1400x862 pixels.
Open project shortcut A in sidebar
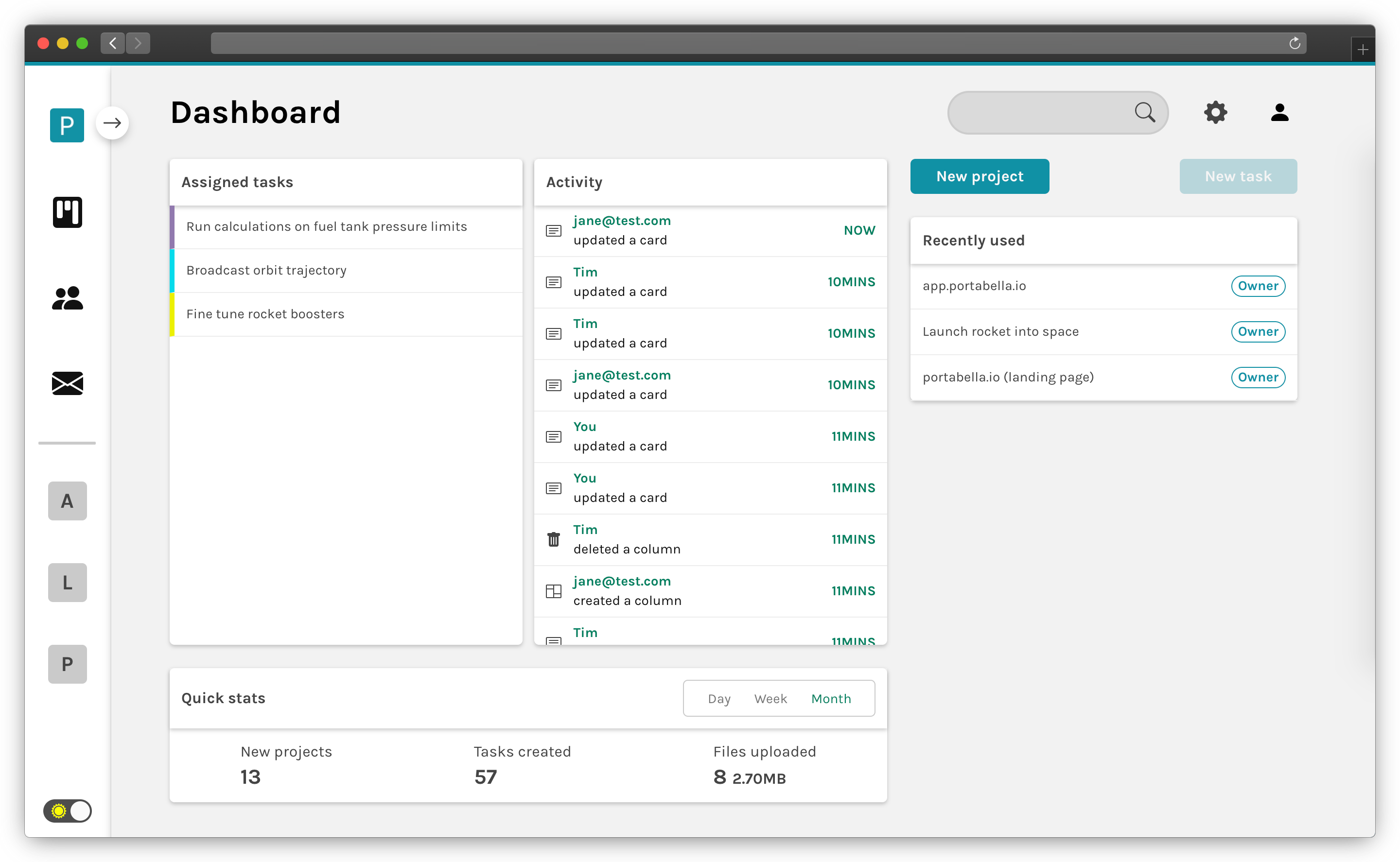pyautogui.click(x=67, y=500)
